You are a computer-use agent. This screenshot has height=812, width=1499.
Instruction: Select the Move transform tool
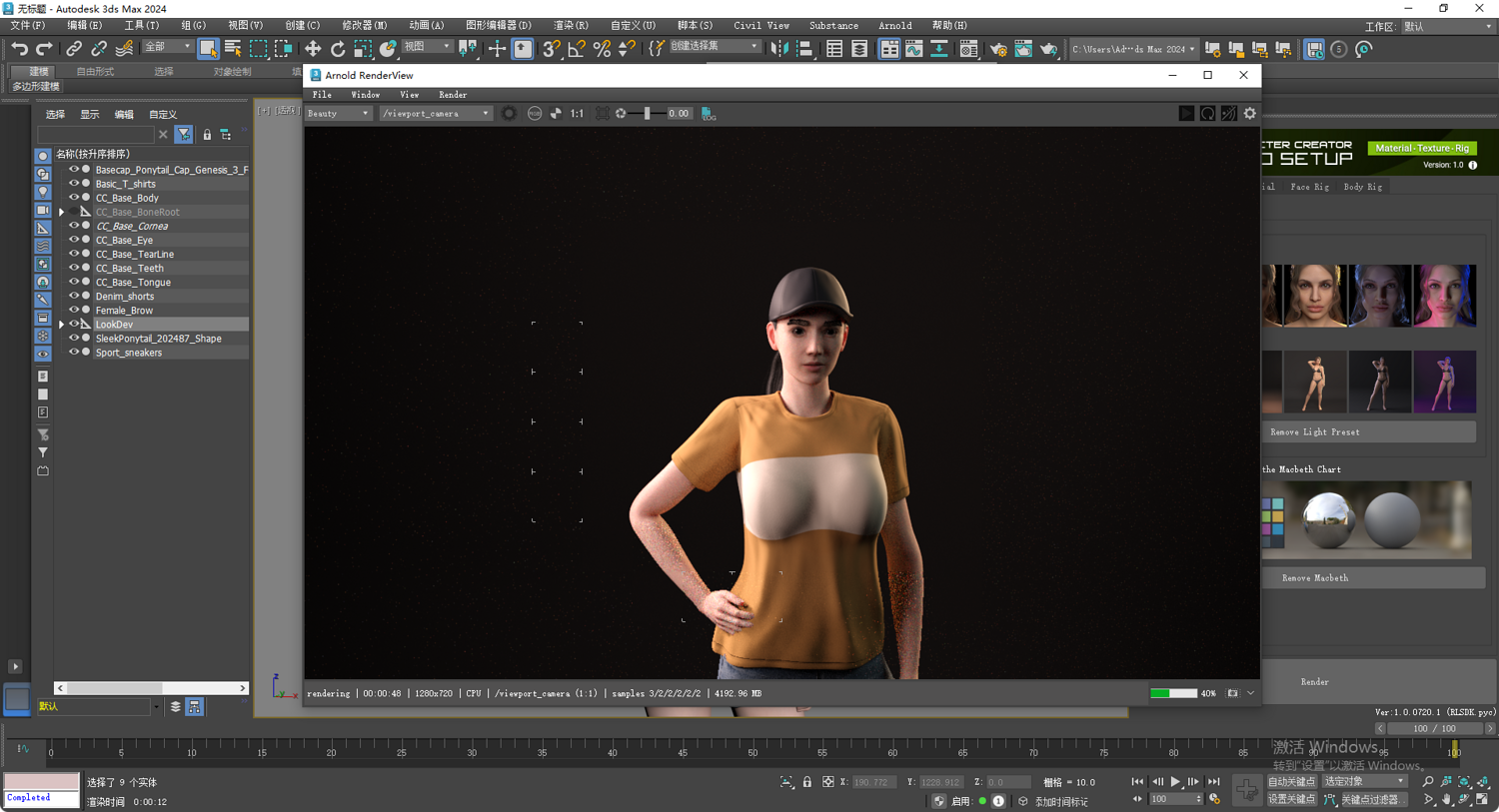click(313, 49)
